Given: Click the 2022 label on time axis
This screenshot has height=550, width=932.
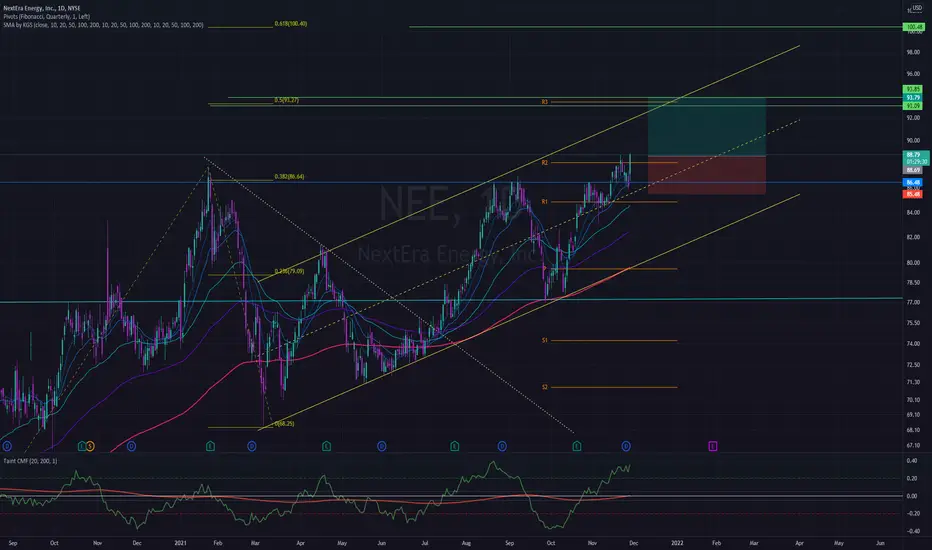Looking at the screenshot, I should pos(677,543).
